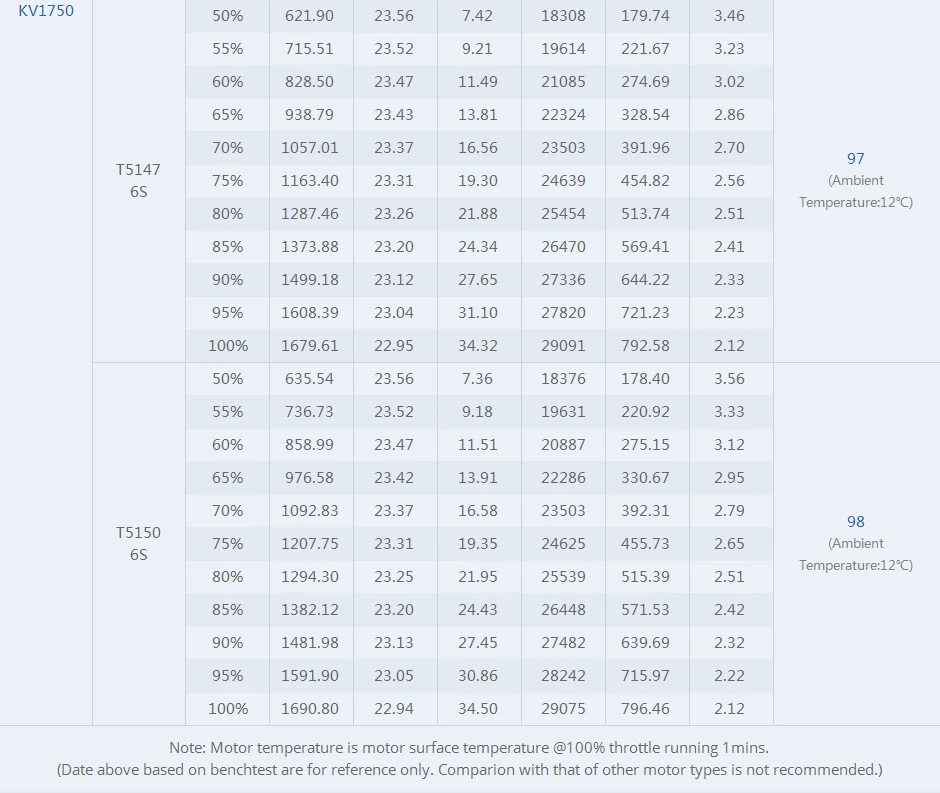Select current value 34.32
This screenshot has width=940, height=793.
click(x=478, y=345)
